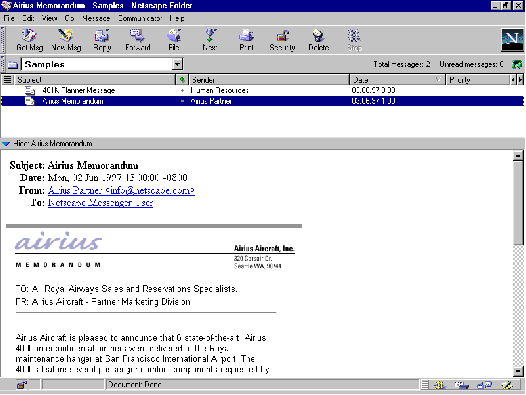Click the Airius Partner email link
Image resolution: width=526 pixels, height=395 pixels.
[121, 190]
